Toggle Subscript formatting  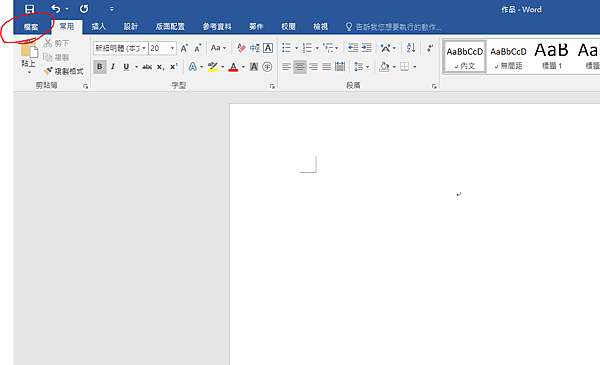tap(161, 67)
